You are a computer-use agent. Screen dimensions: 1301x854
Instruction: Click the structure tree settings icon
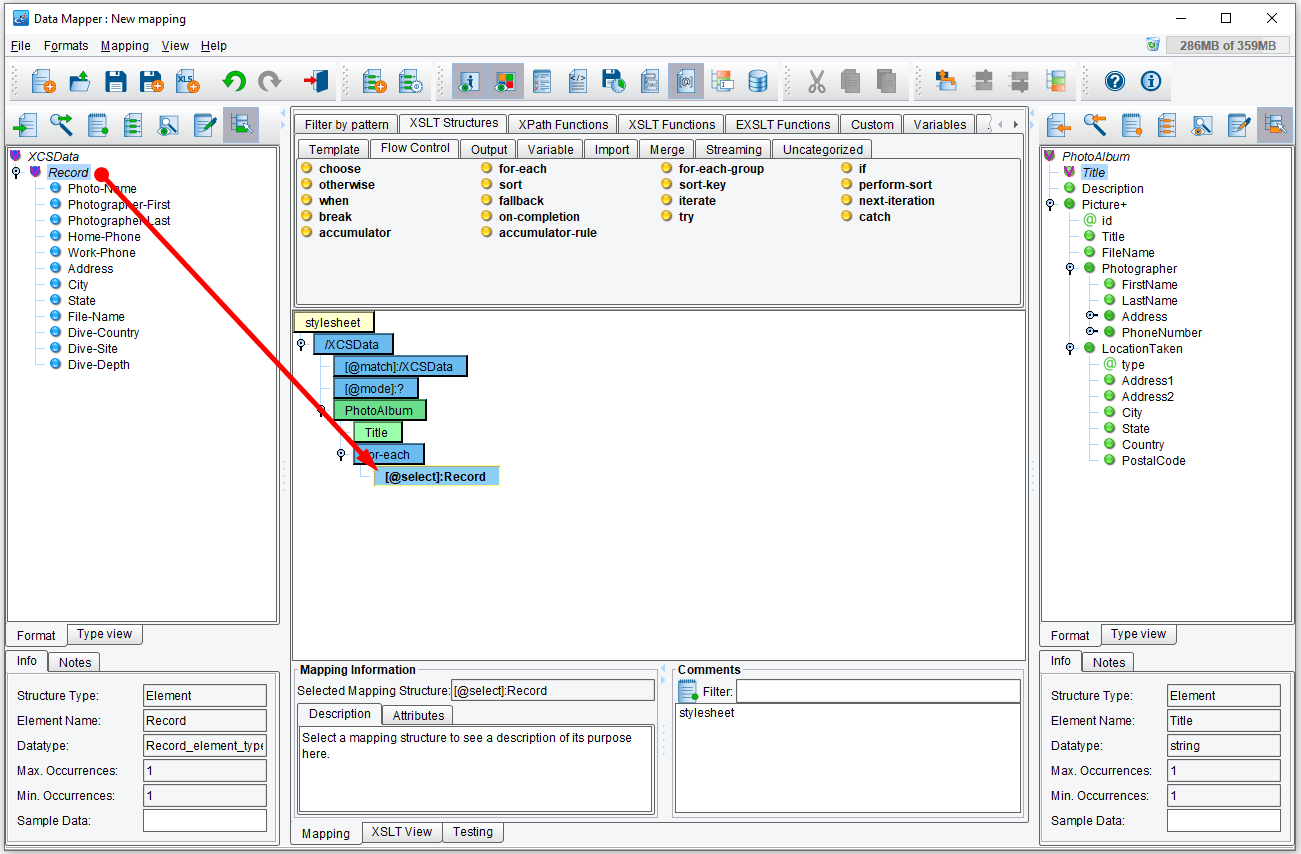[x=410, y=82]
